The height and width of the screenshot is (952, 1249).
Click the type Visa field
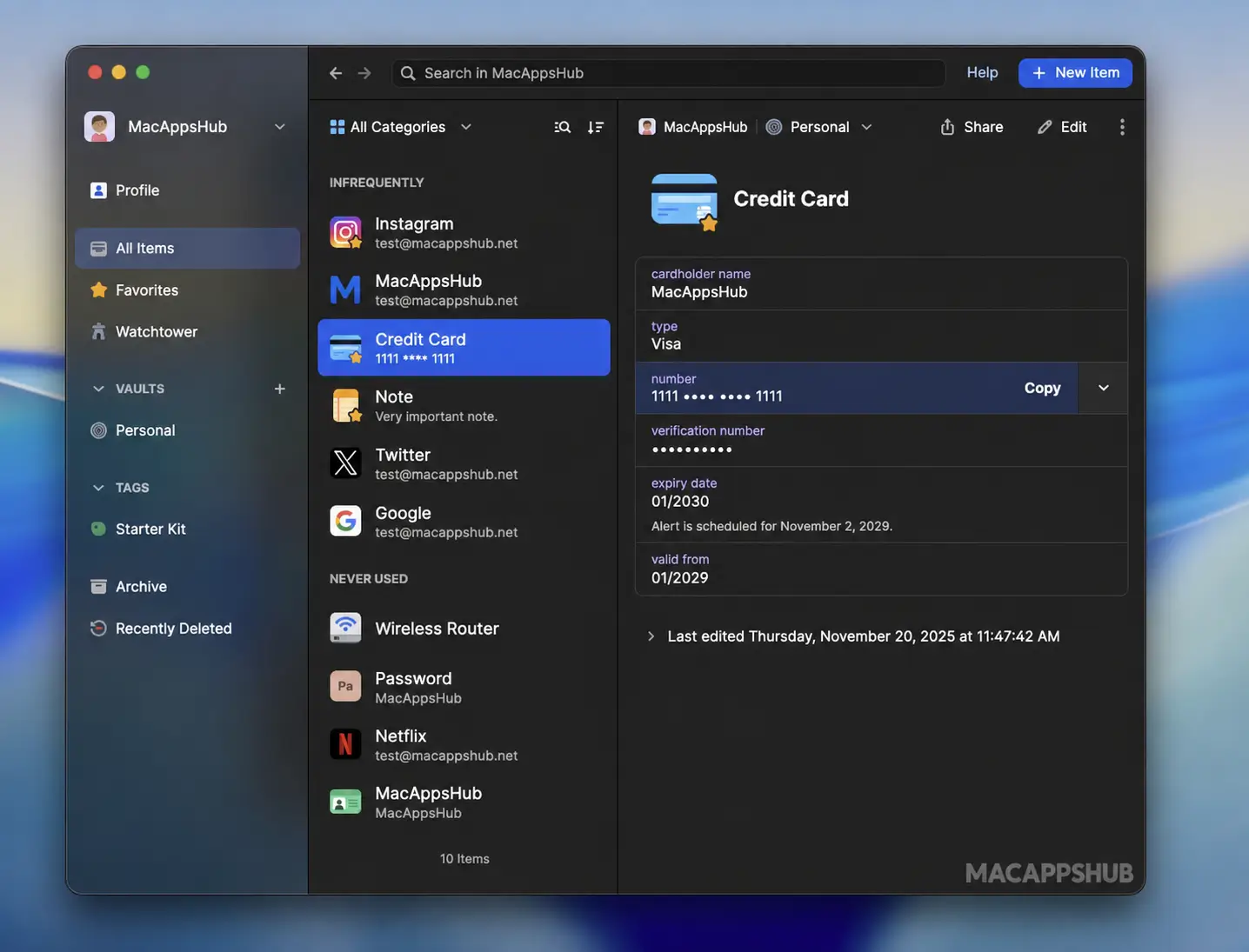881,336
